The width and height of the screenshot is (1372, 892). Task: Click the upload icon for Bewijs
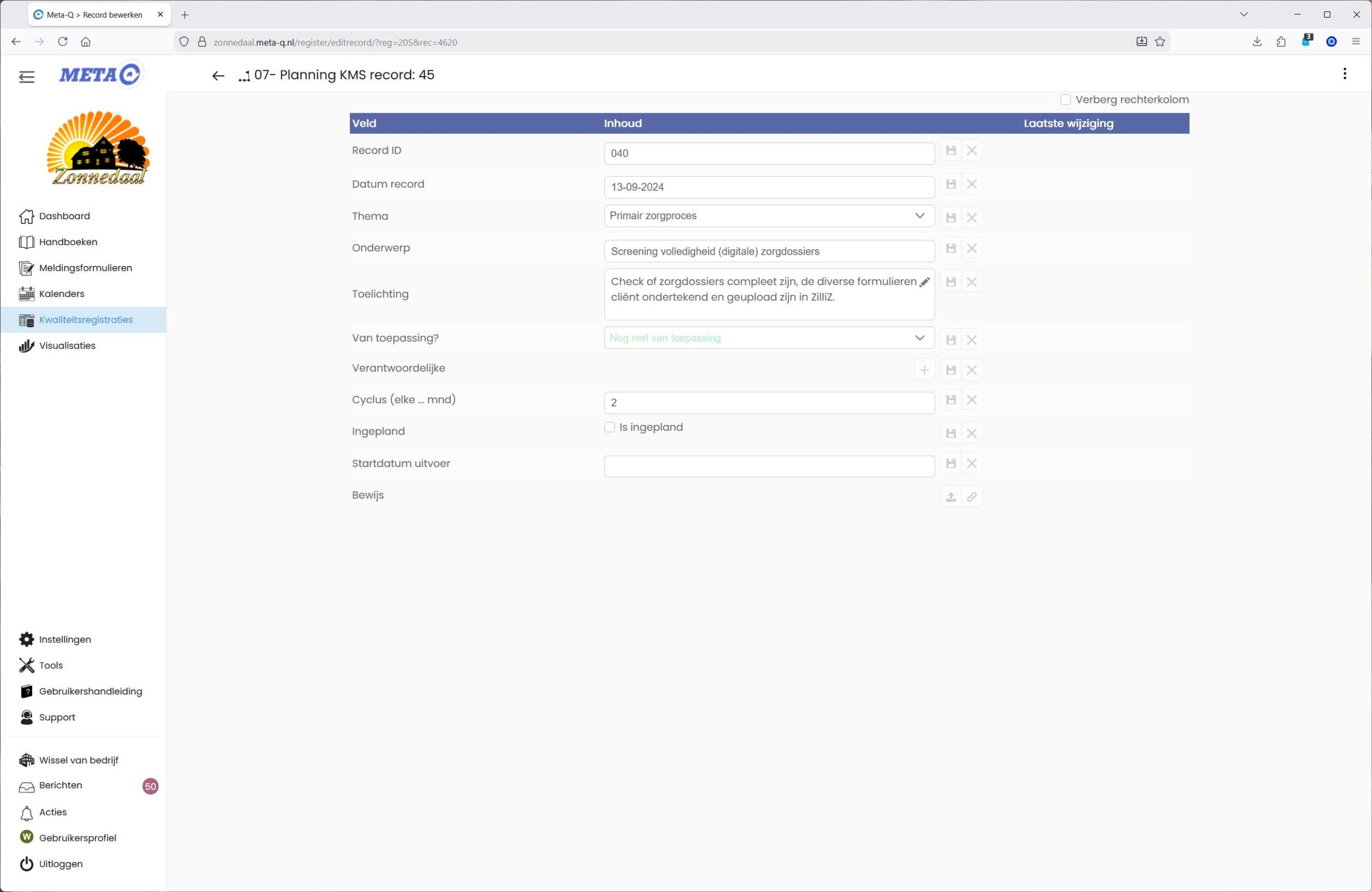[x=951, y=497]
